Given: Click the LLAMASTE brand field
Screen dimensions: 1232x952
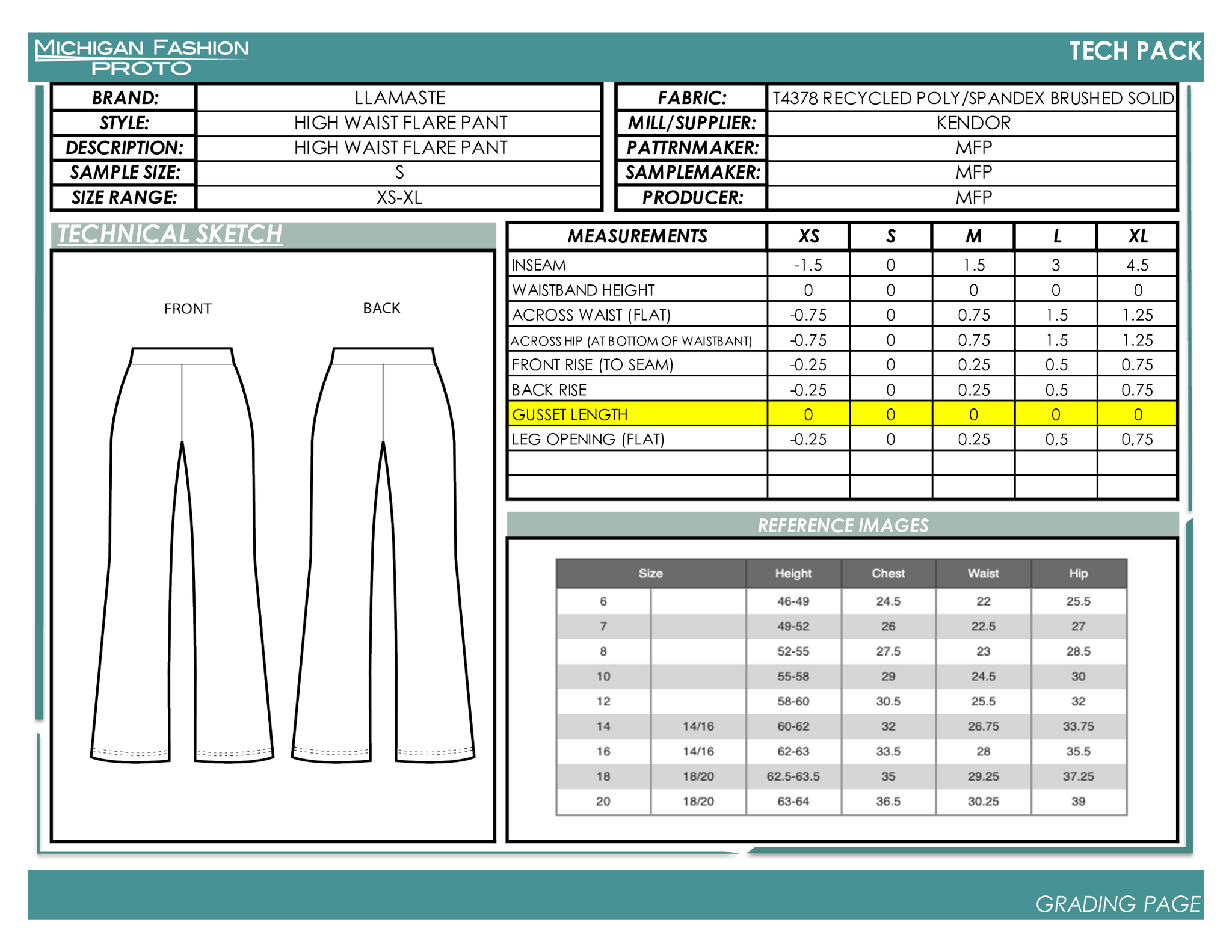Looking at the screenshot, I should (399, 98).
